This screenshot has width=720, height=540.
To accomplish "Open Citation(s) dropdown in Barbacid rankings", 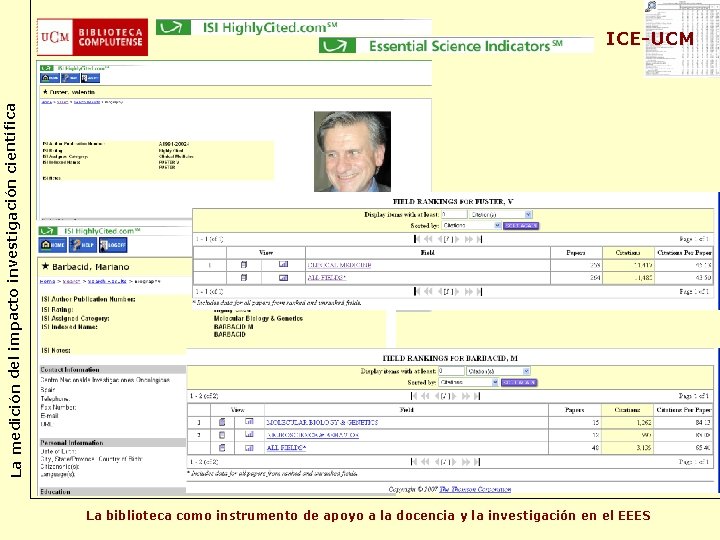I will [498, 371].
